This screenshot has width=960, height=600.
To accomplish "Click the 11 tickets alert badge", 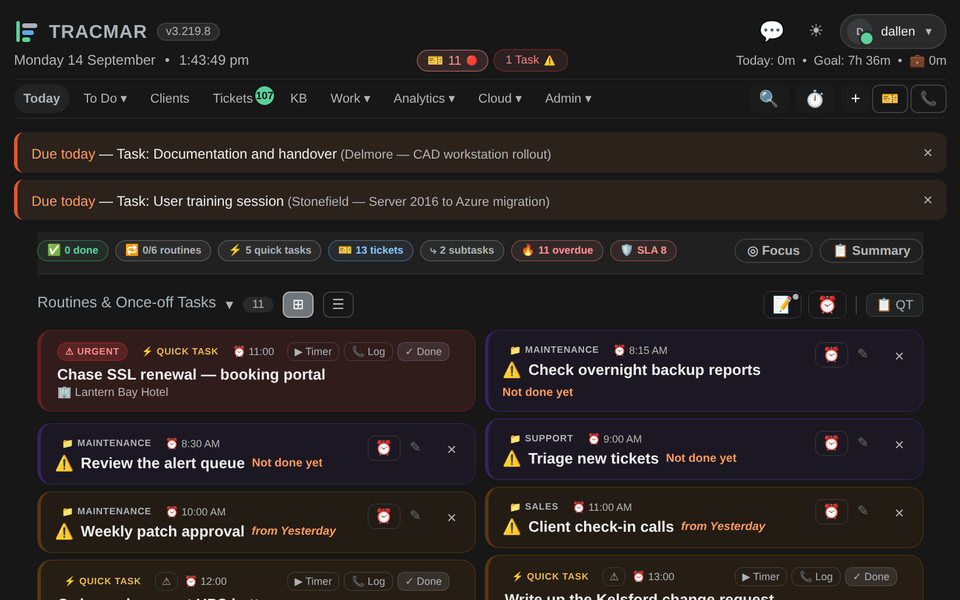I will 452,60.
